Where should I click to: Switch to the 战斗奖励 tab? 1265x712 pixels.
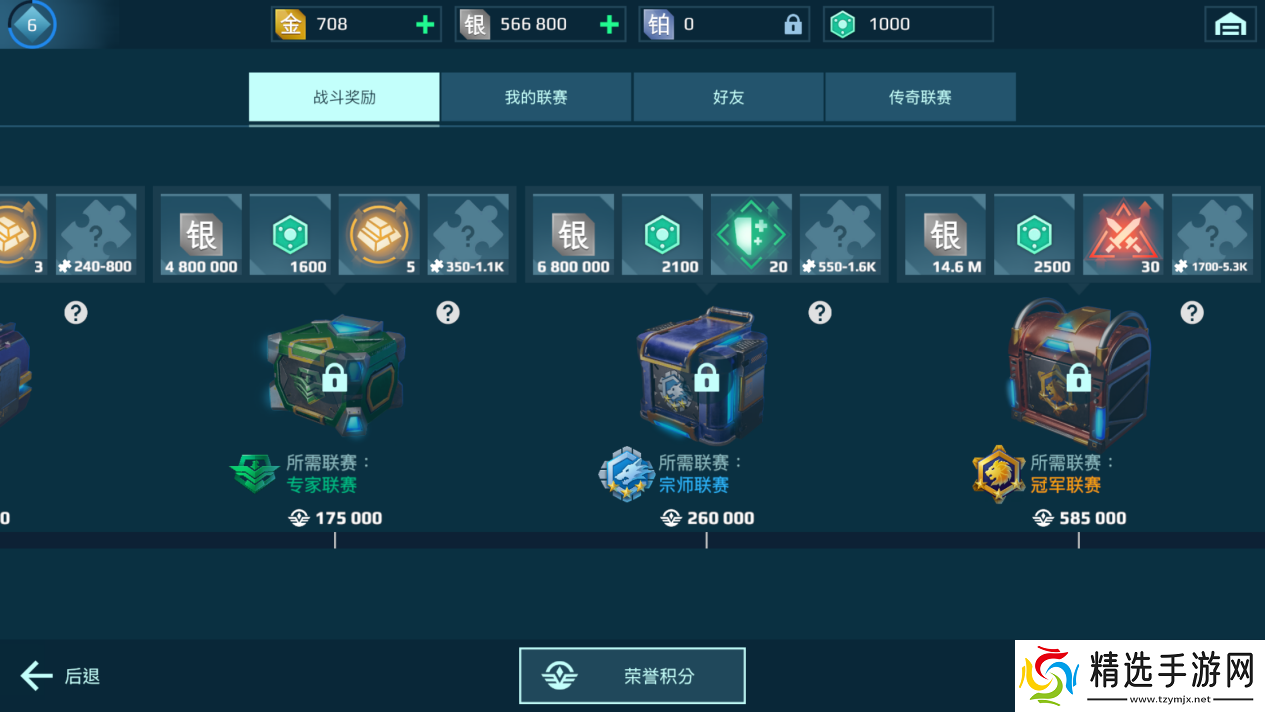[344, 97]
